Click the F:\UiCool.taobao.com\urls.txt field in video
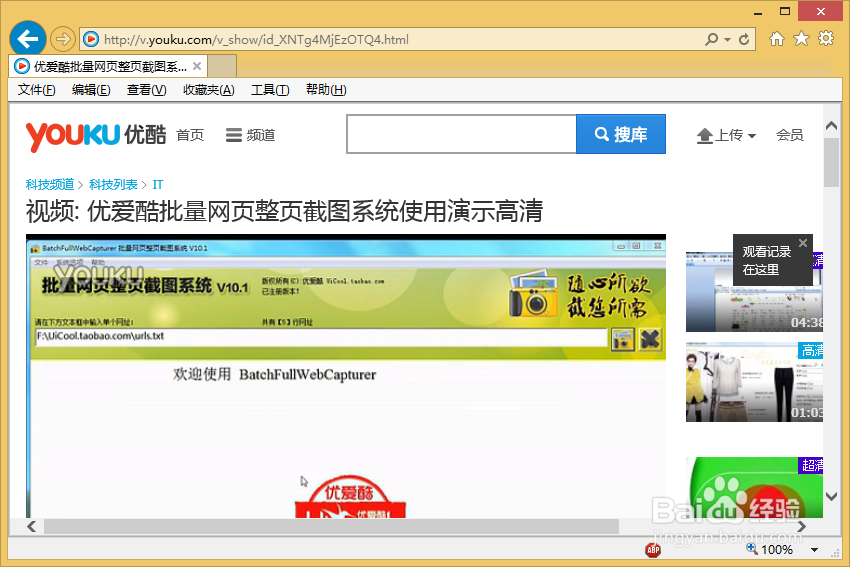This screenshot has height=567, width=850. point(320,337)
